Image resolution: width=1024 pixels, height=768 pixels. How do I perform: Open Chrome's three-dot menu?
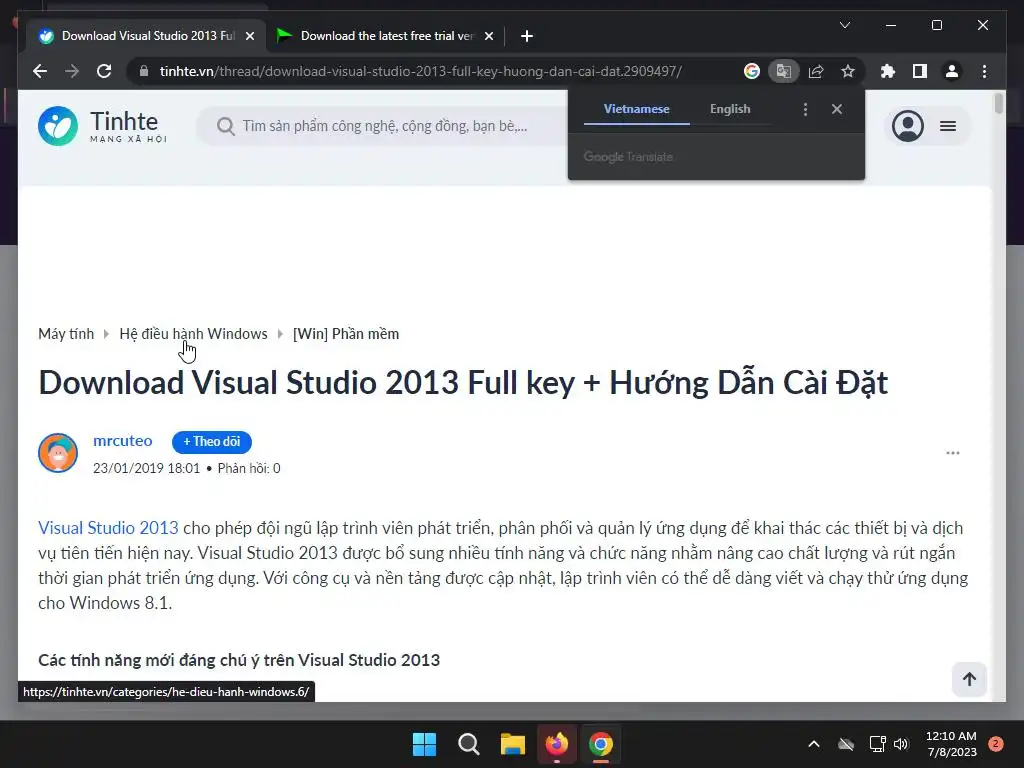coord(984,71)
